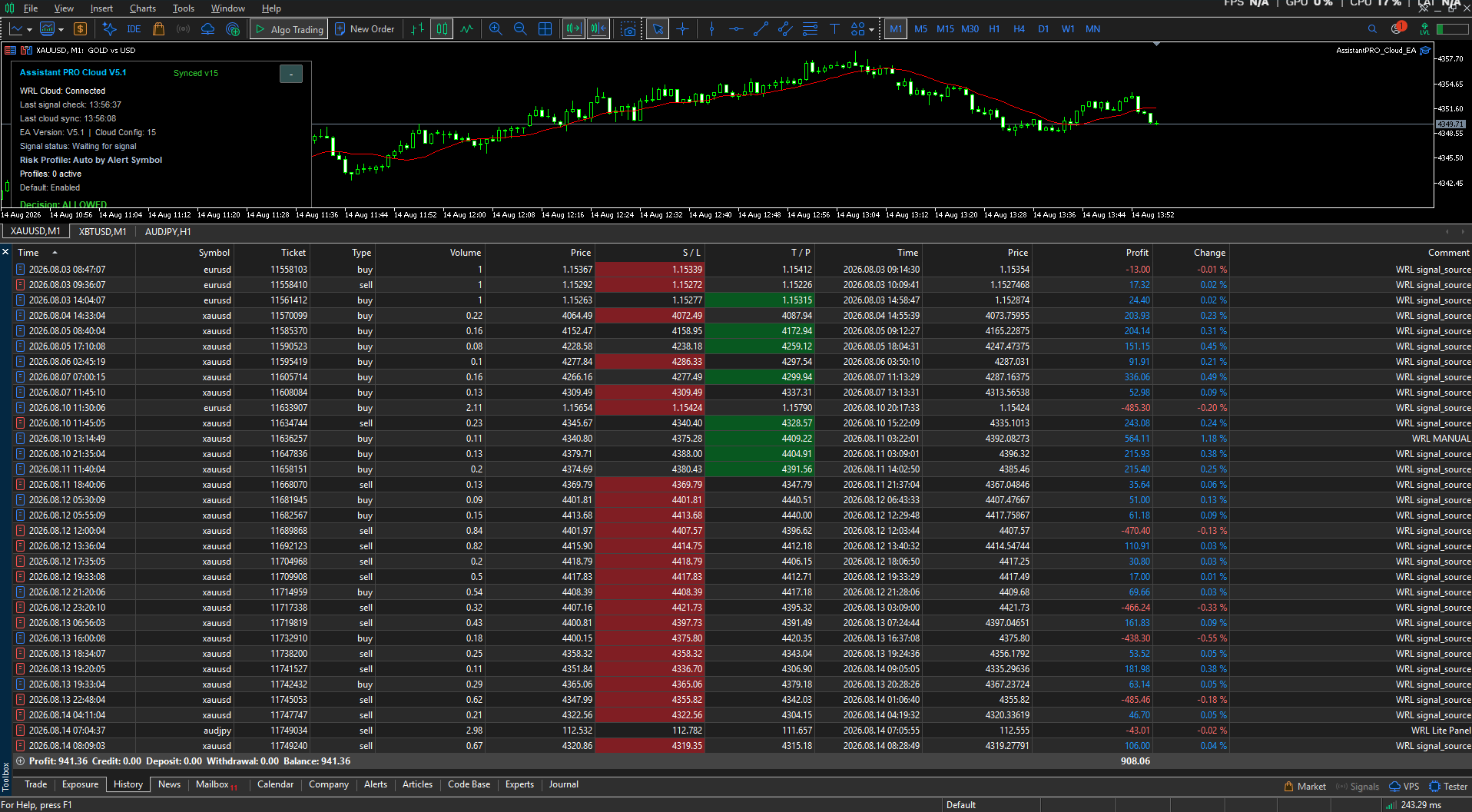This screenshot has width=1472, height=812.
Task: Open the Charts menu
Action: click(x=143, y=8)
